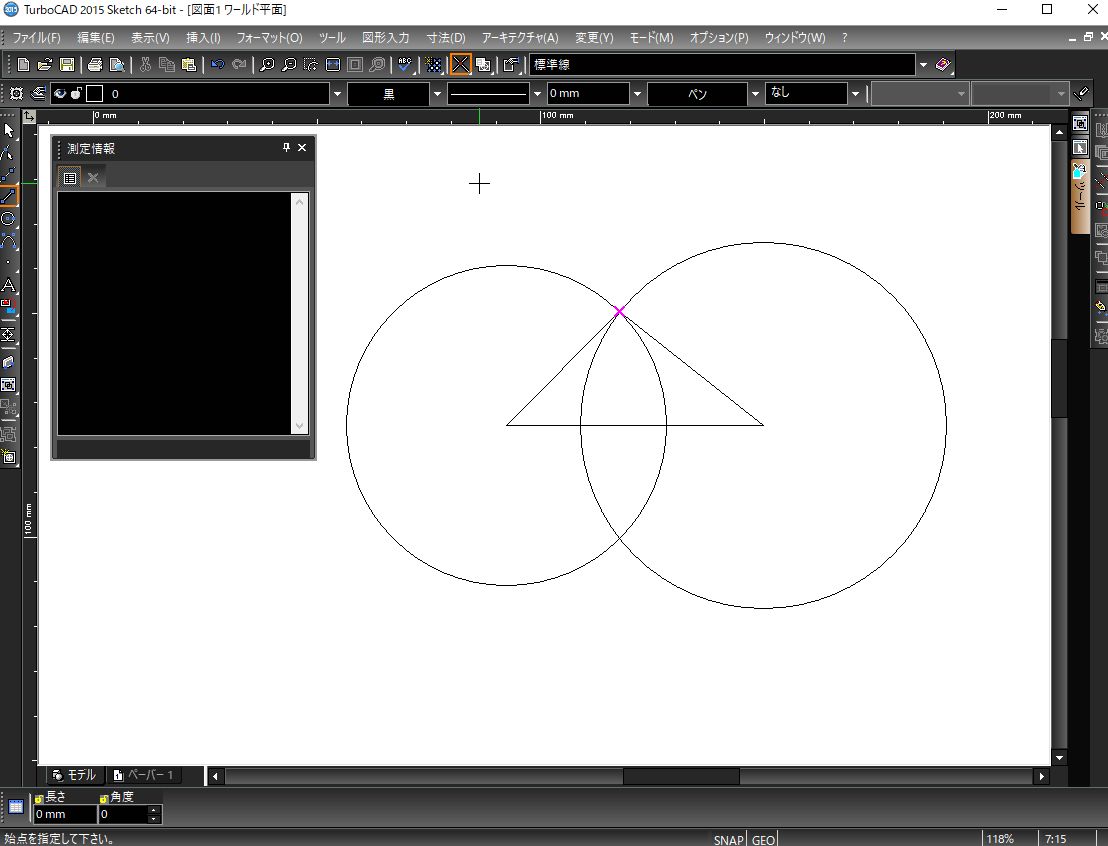
Task: Zoom out with the magnifier minus icon
Action: (x=289, y=65)
